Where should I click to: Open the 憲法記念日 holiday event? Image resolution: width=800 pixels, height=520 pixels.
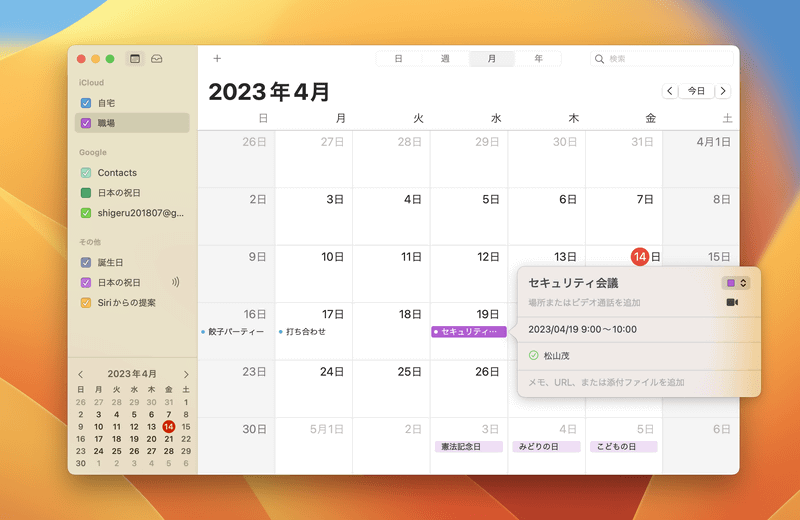[x=468, y=447]
